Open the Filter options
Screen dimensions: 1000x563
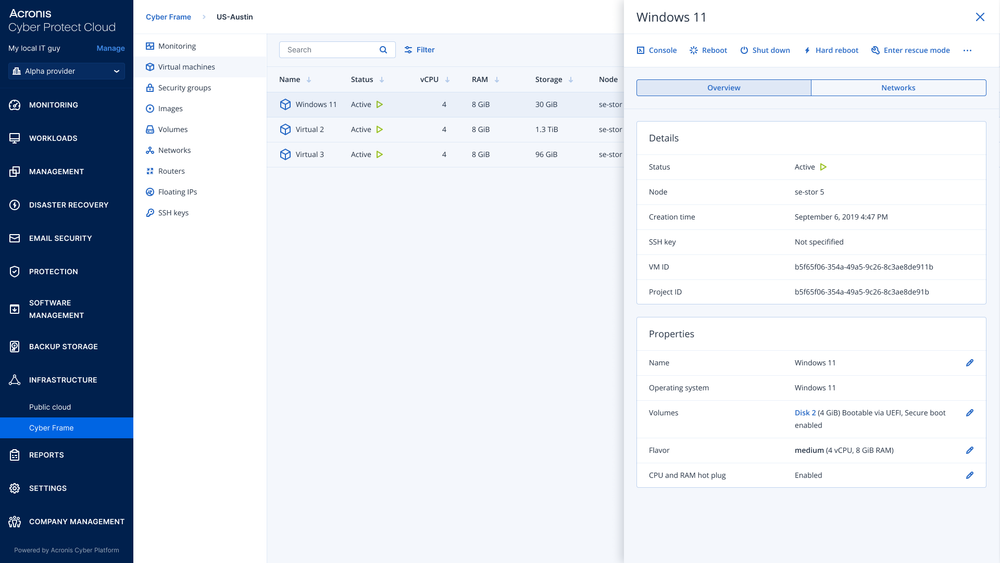(x=419, y=50)
